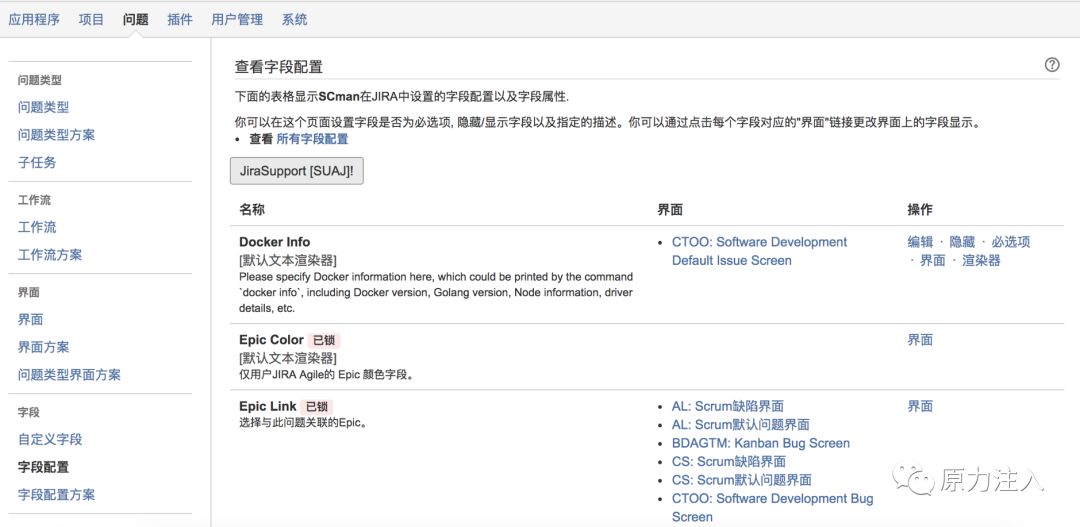The width and height of the screenshot is (1080, 527).
Task: Click 渲染器 for Docker Info
Action: [x=981, y=260]
